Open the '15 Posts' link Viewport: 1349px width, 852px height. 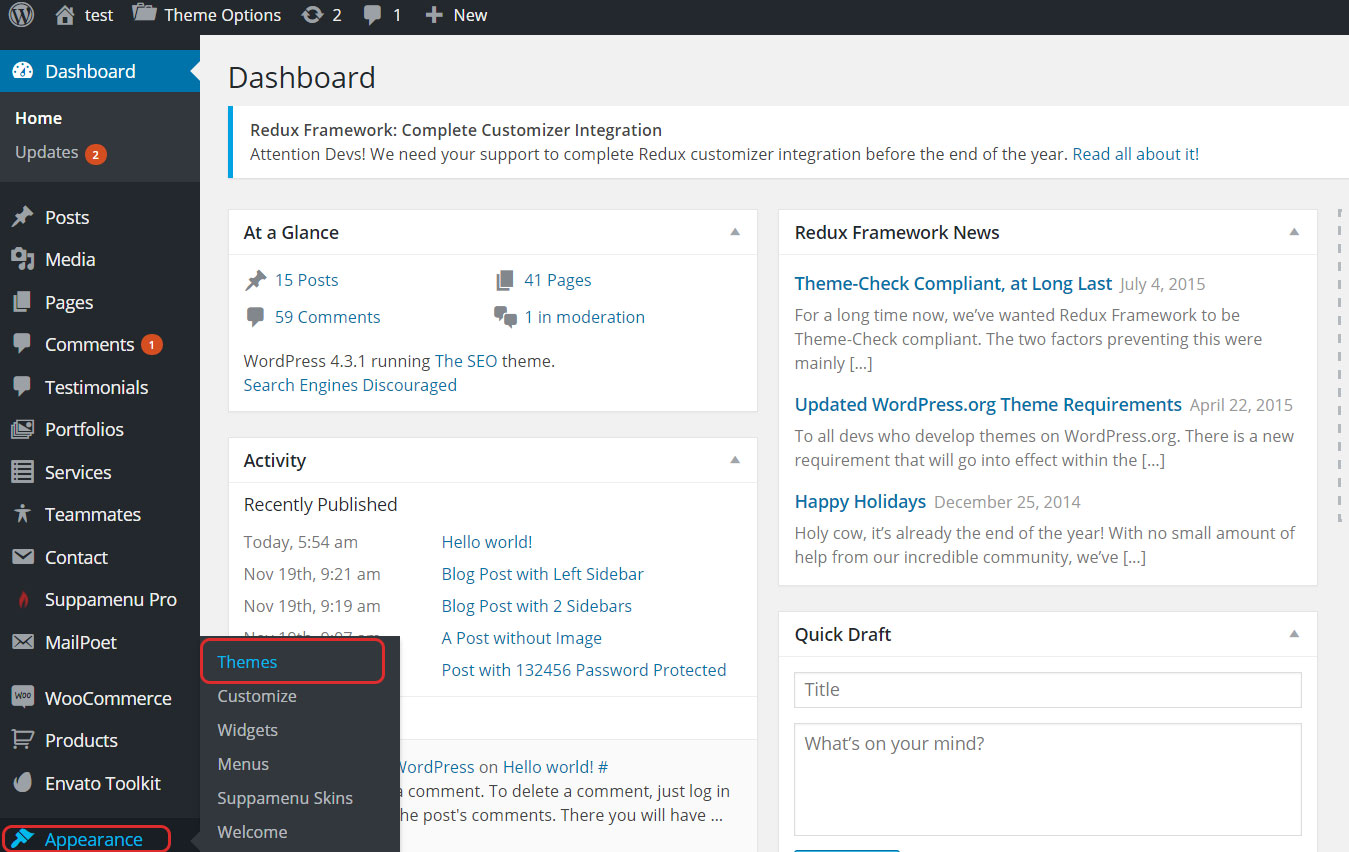(306, 280)
